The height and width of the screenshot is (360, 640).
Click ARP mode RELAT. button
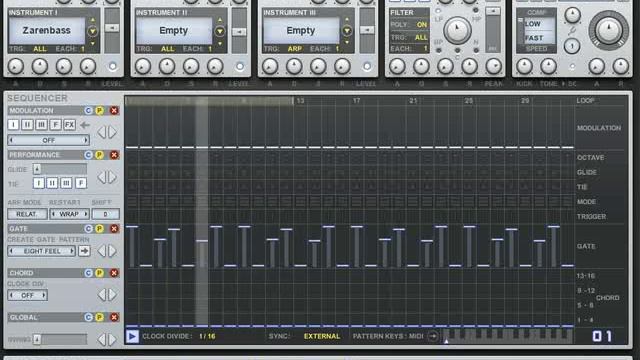[x=27, y=214]
